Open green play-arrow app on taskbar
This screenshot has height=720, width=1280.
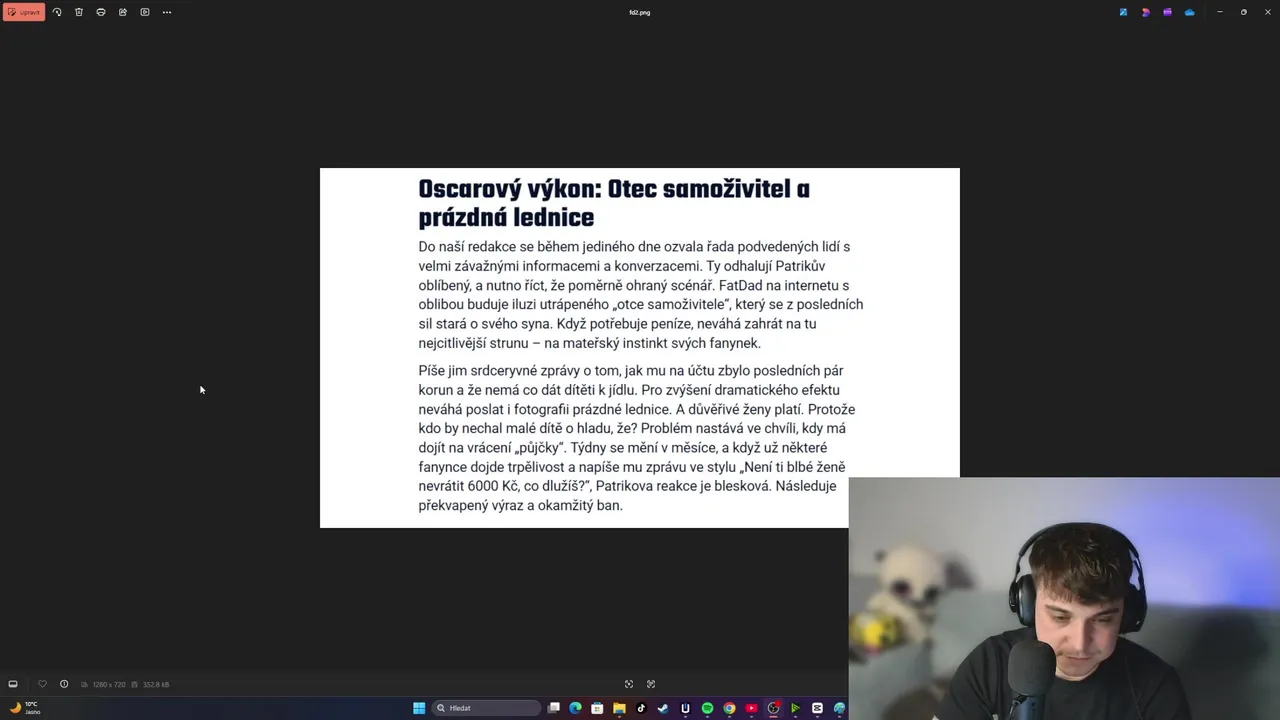point(795,708)
